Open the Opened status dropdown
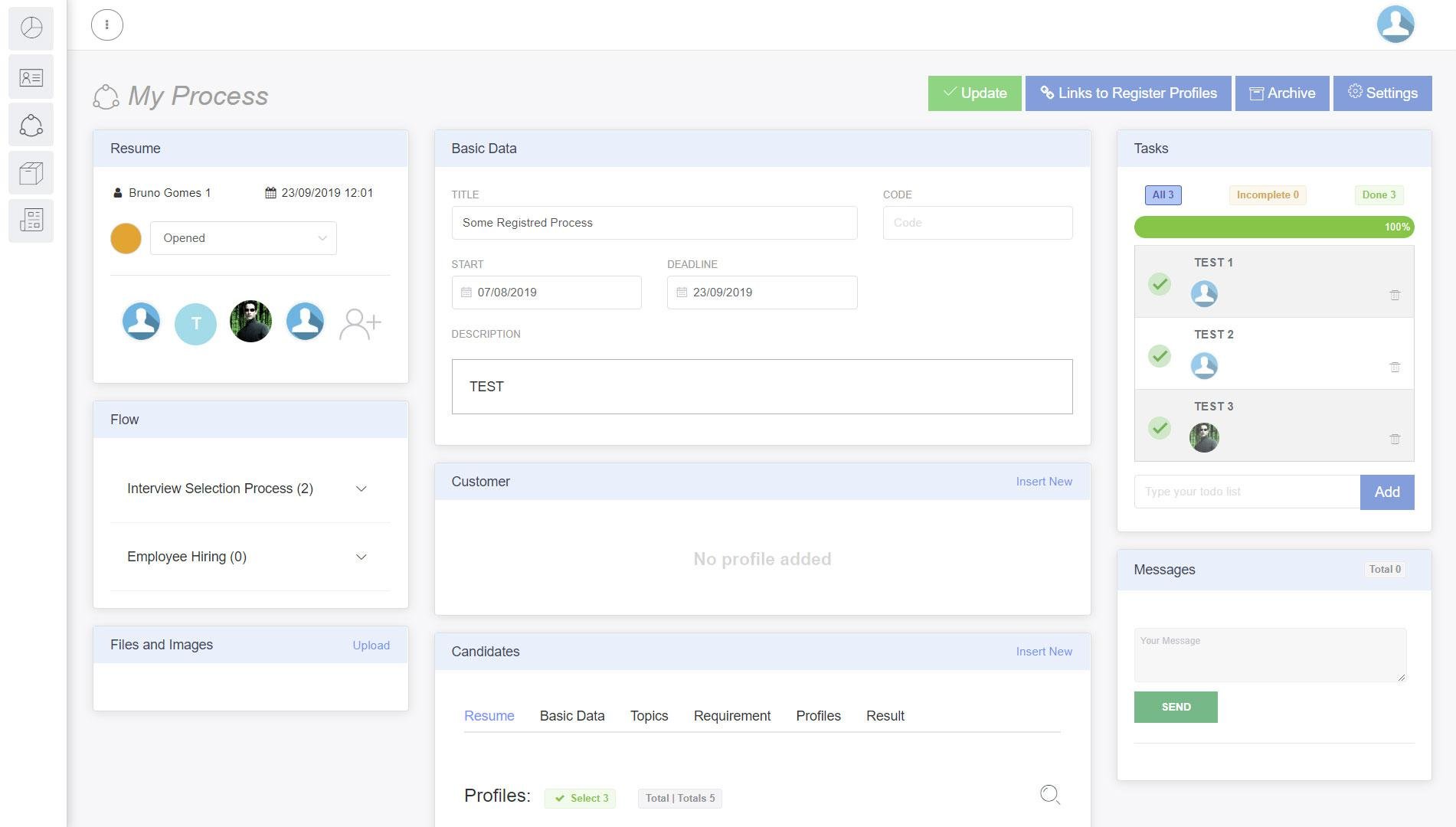 pyautogui.click(x=244, y=238)
